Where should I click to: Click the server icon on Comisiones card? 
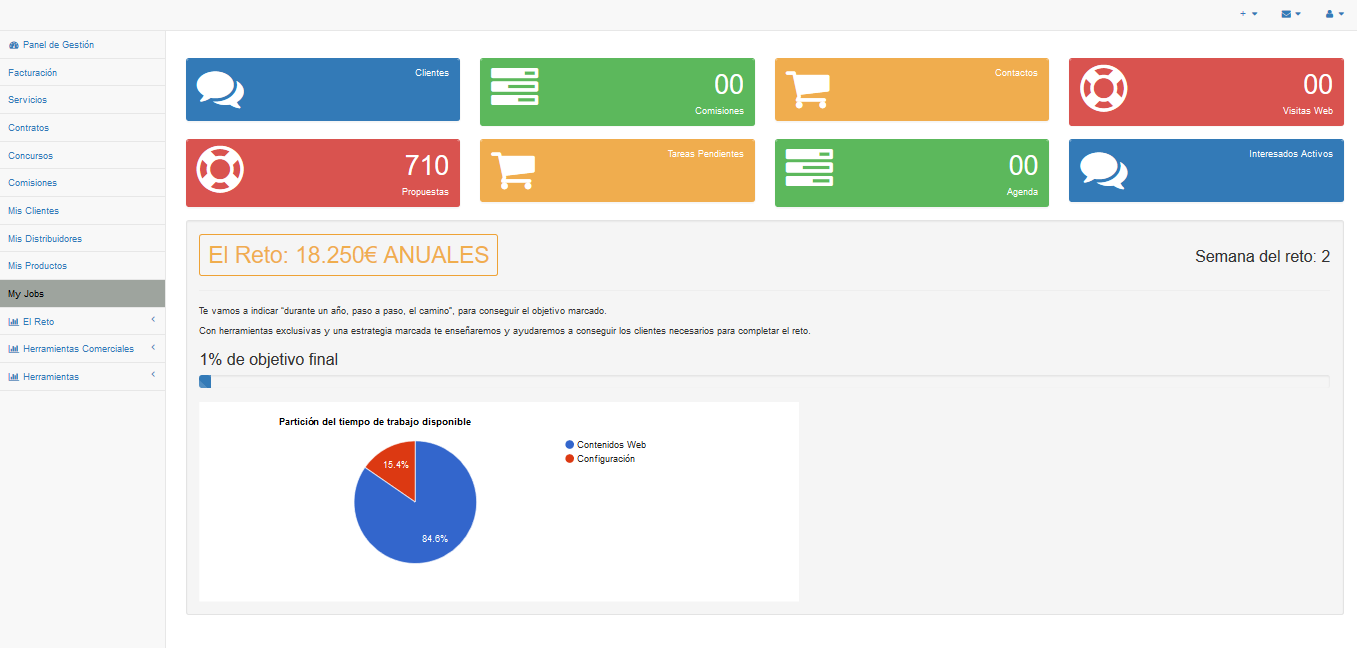click(x=514, y=87)
